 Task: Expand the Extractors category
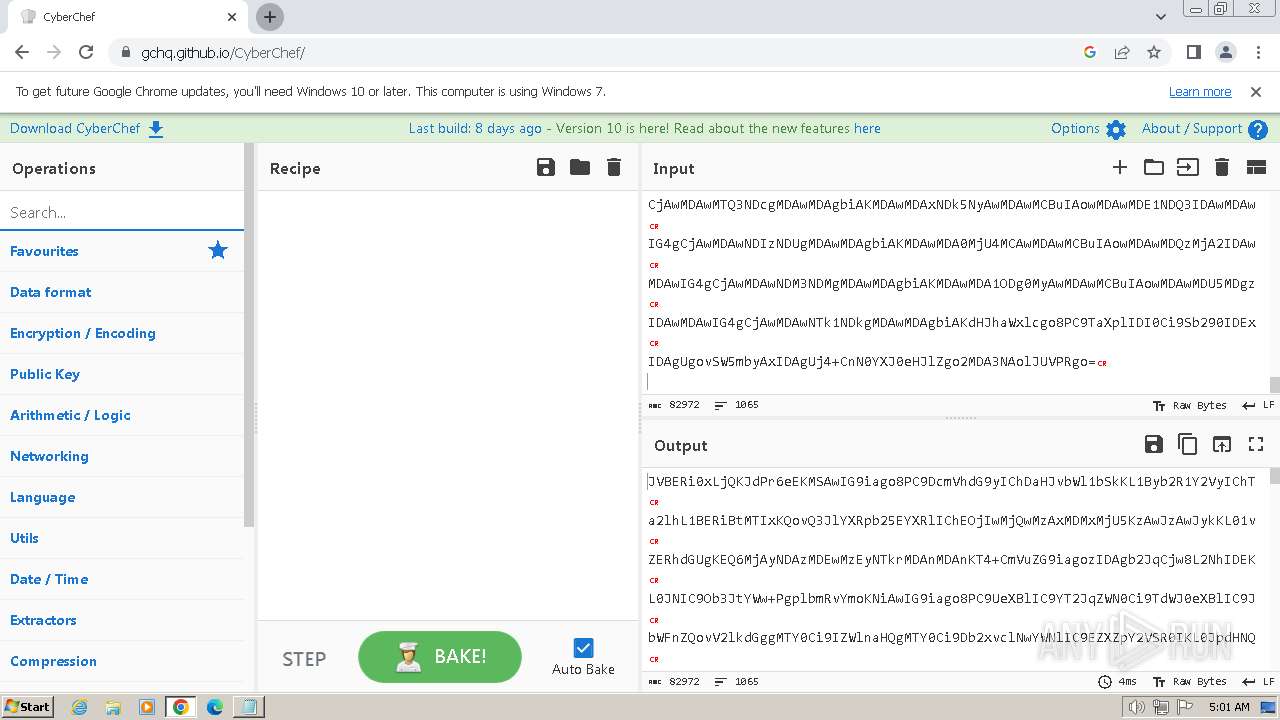122,620
